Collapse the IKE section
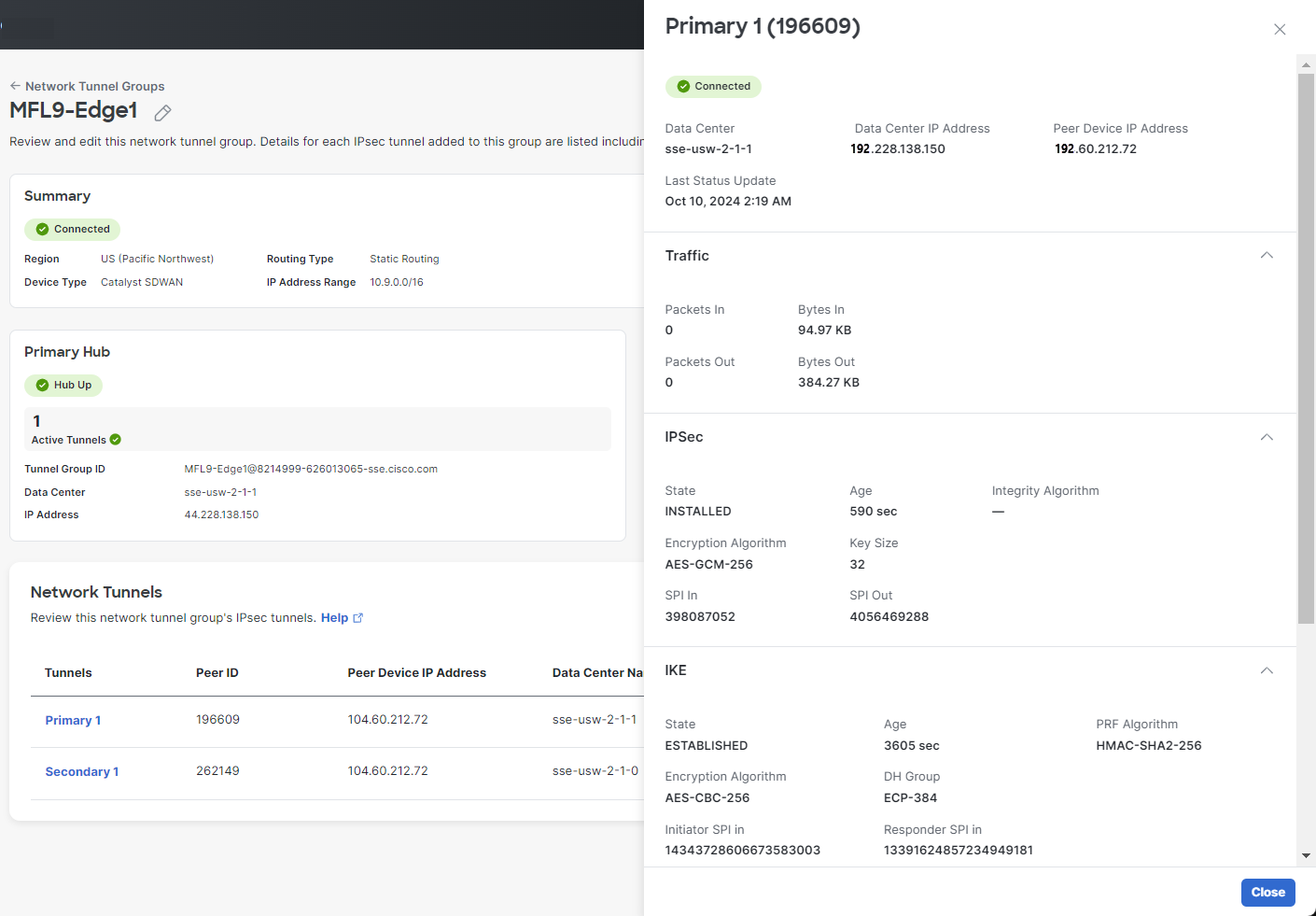This screenshot has width=1316, height=916. pyautogui.click(x=1267, y=670)
